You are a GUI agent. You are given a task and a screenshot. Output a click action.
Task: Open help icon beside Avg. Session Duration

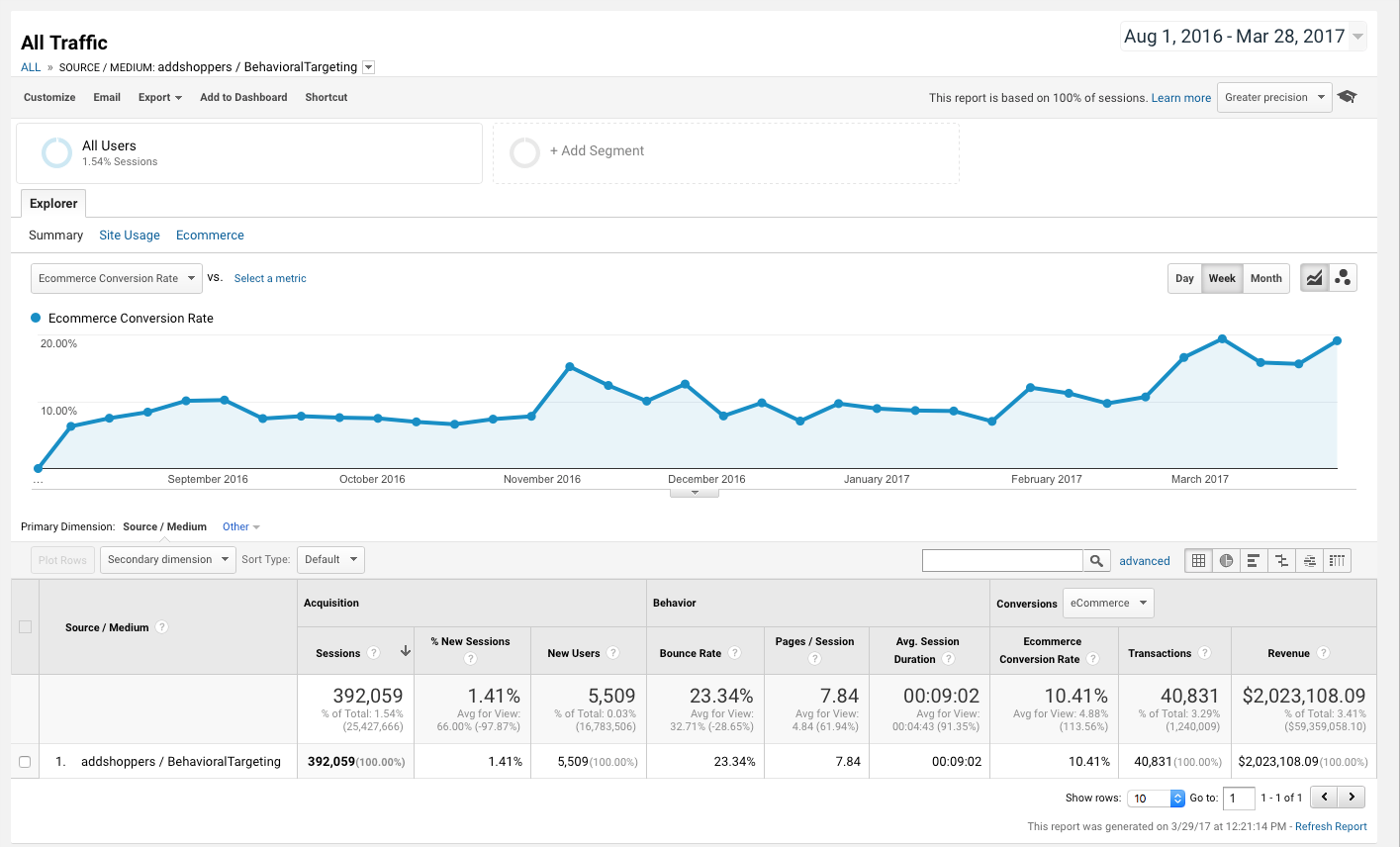coord(948,659)
